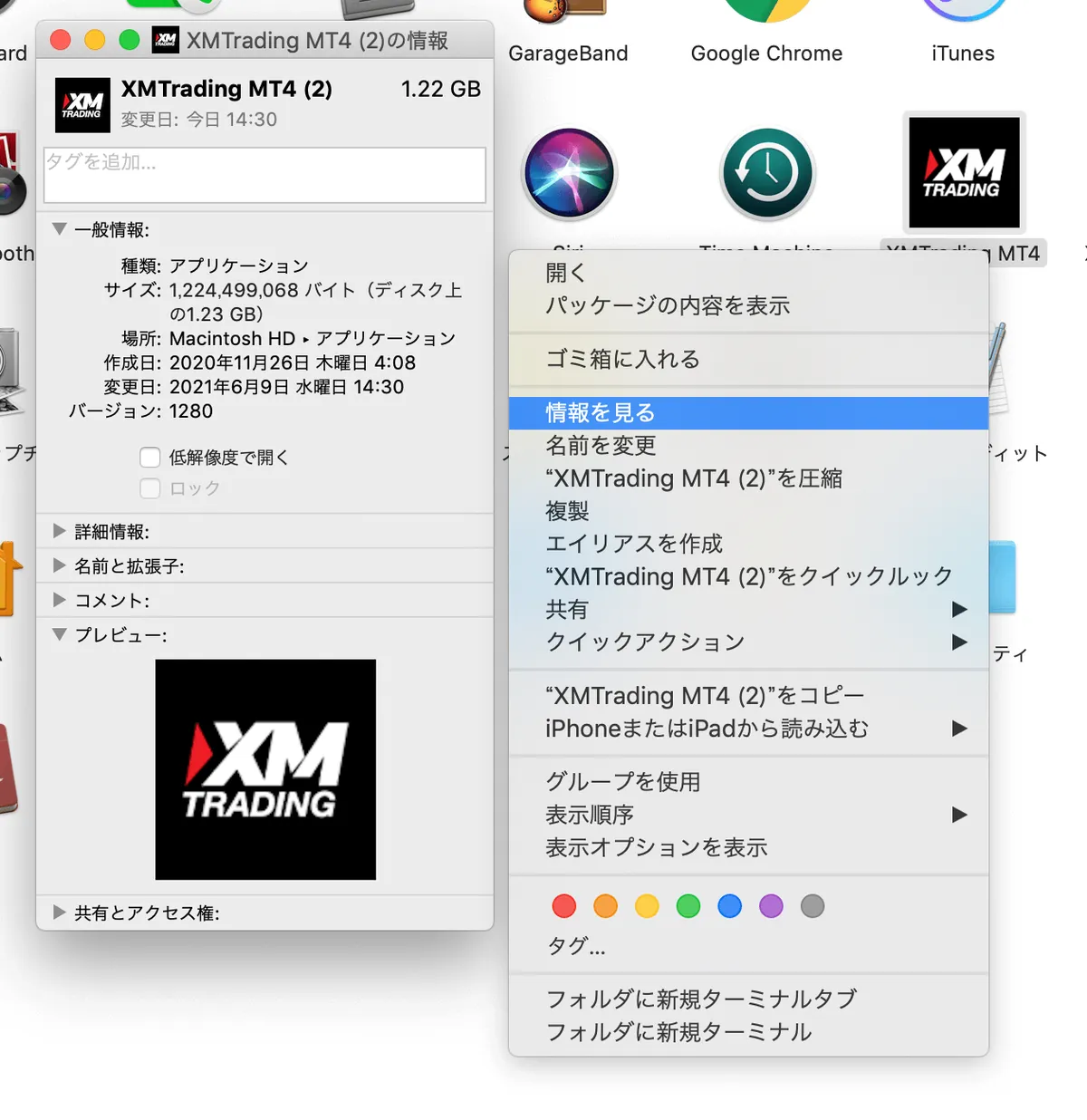Open the iPhoneまたはiPadから読み込む submenu arrow
Viewport: 1087px width, 1120px height.
pyautogui.click(x=960, y=729)
